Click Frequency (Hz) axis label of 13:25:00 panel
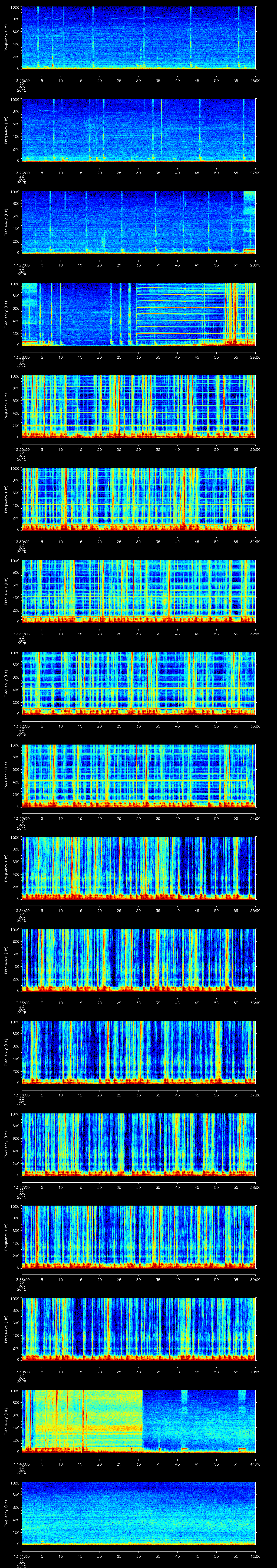Screen dimensions: 277x1568 click(x=6, y=38)
